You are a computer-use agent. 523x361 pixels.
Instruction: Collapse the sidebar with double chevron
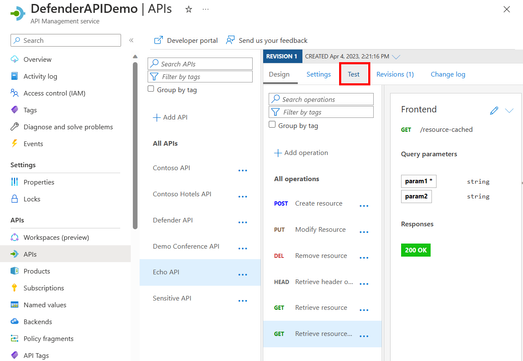click(131, 40)
